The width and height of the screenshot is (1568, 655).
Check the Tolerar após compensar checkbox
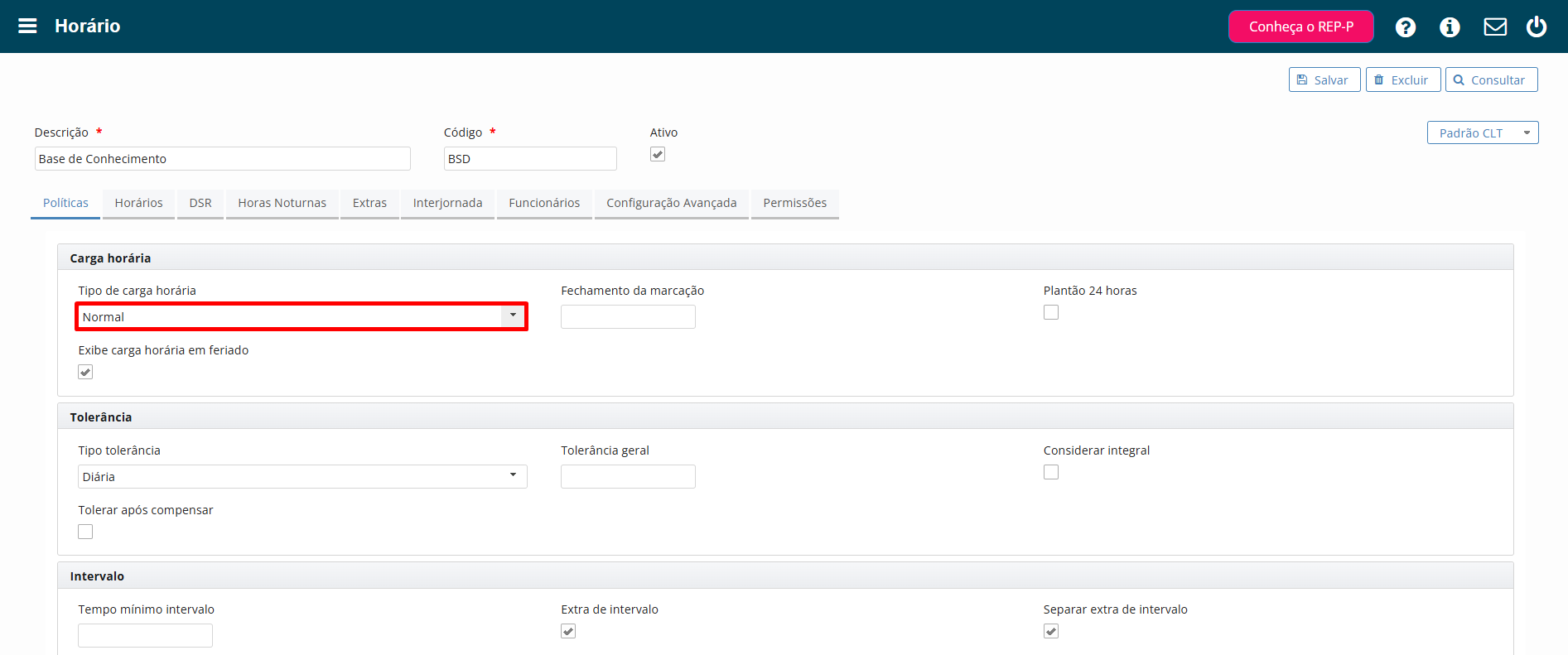coord(85,532)
